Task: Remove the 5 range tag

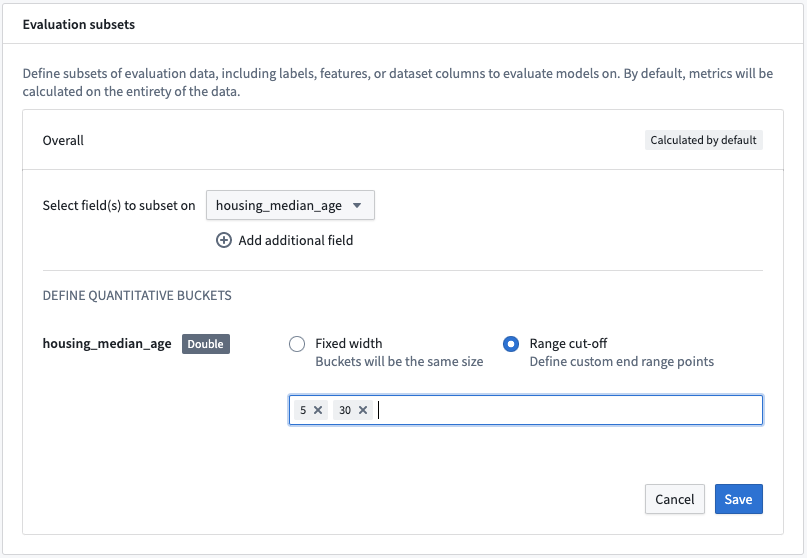Action: point(318,410)
